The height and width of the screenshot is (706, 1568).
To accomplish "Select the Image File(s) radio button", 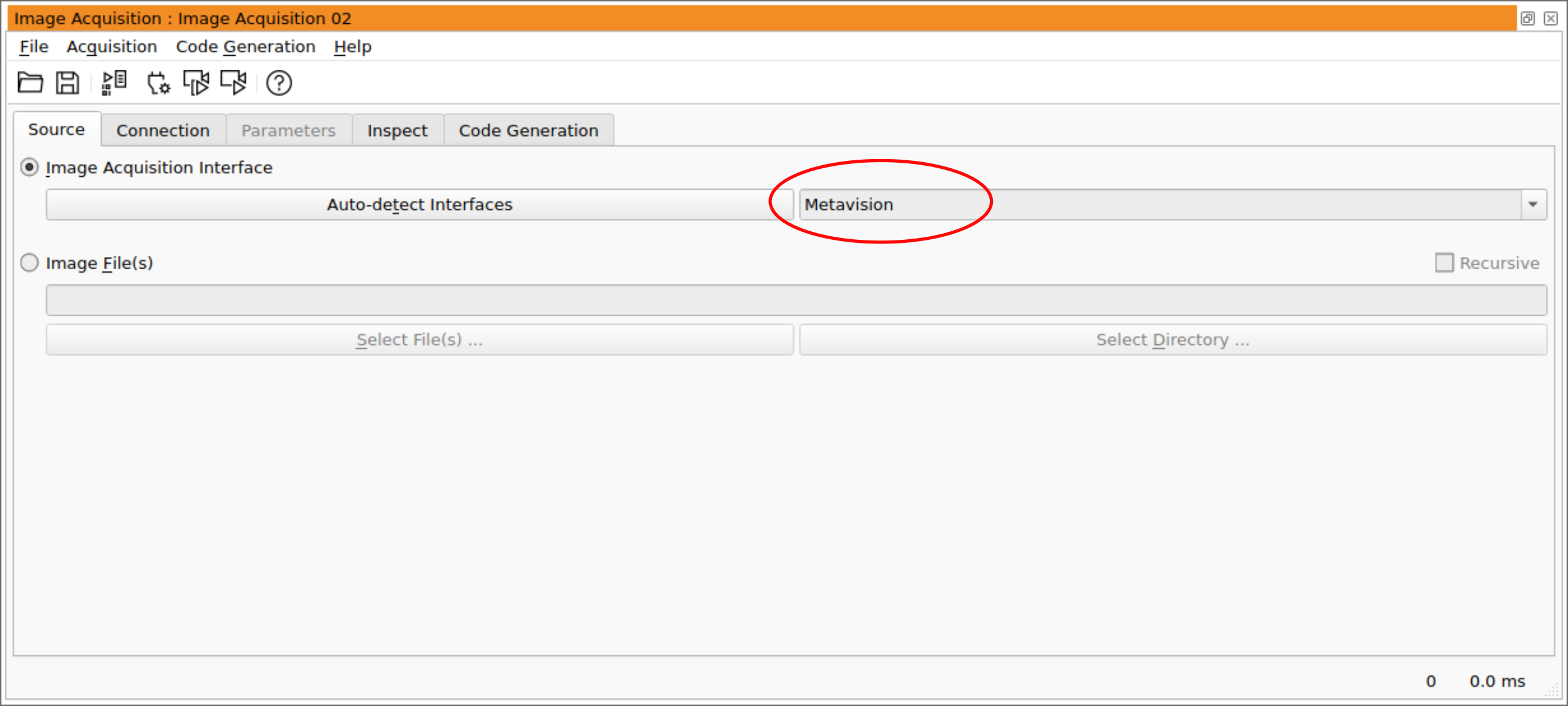I will 29,262.
